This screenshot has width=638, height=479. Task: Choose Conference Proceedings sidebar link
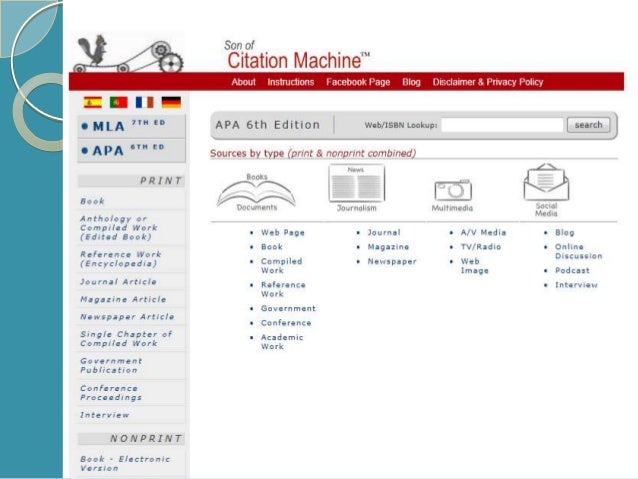[111, 393]
